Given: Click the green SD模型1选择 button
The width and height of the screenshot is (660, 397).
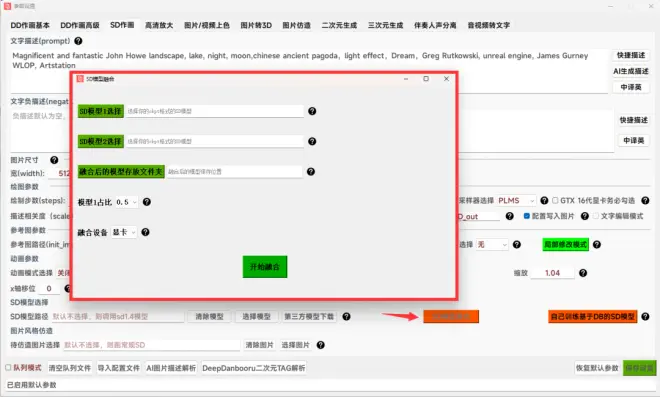Looking at the screenshot, I should (101, 111).
